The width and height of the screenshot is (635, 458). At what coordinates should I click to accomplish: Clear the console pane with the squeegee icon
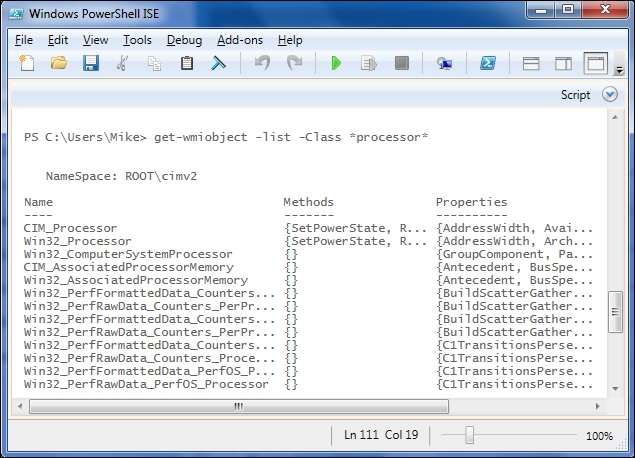[x=219, y=64]
